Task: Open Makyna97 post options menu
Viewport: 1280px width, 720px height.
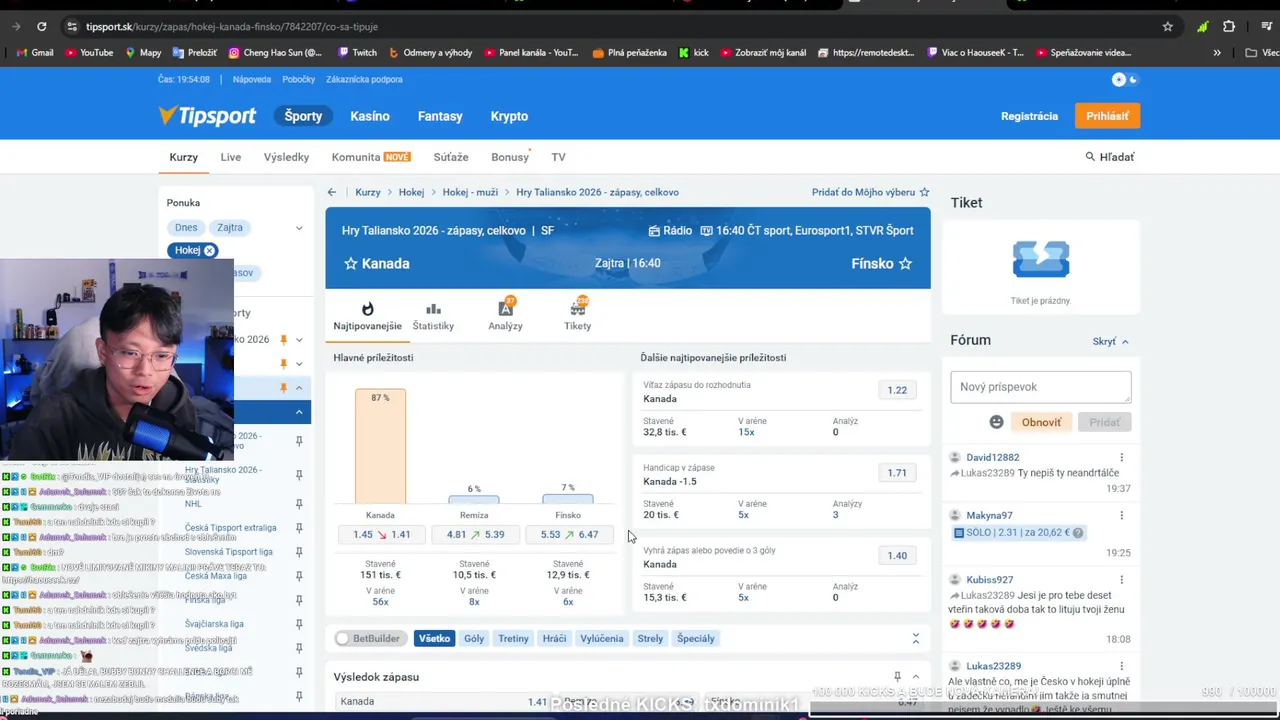Action: pos(1121,515)
